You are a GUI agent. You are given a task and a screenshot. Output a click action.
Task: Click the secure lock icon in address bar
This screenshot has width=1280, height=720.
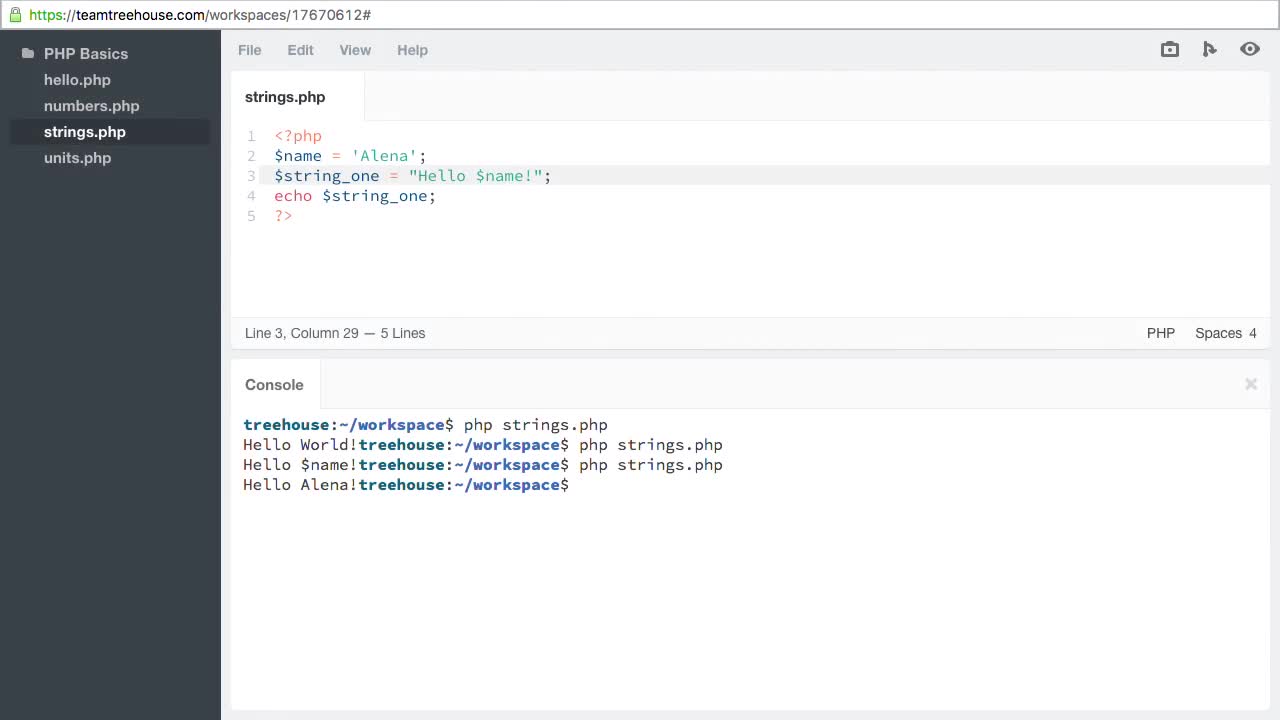point(15,15)
